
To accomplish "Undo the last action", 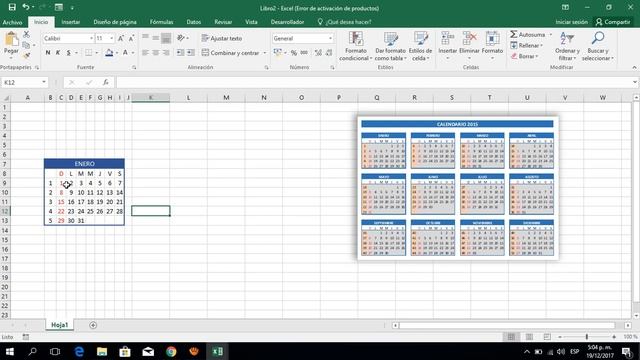I will click(26, 7).
